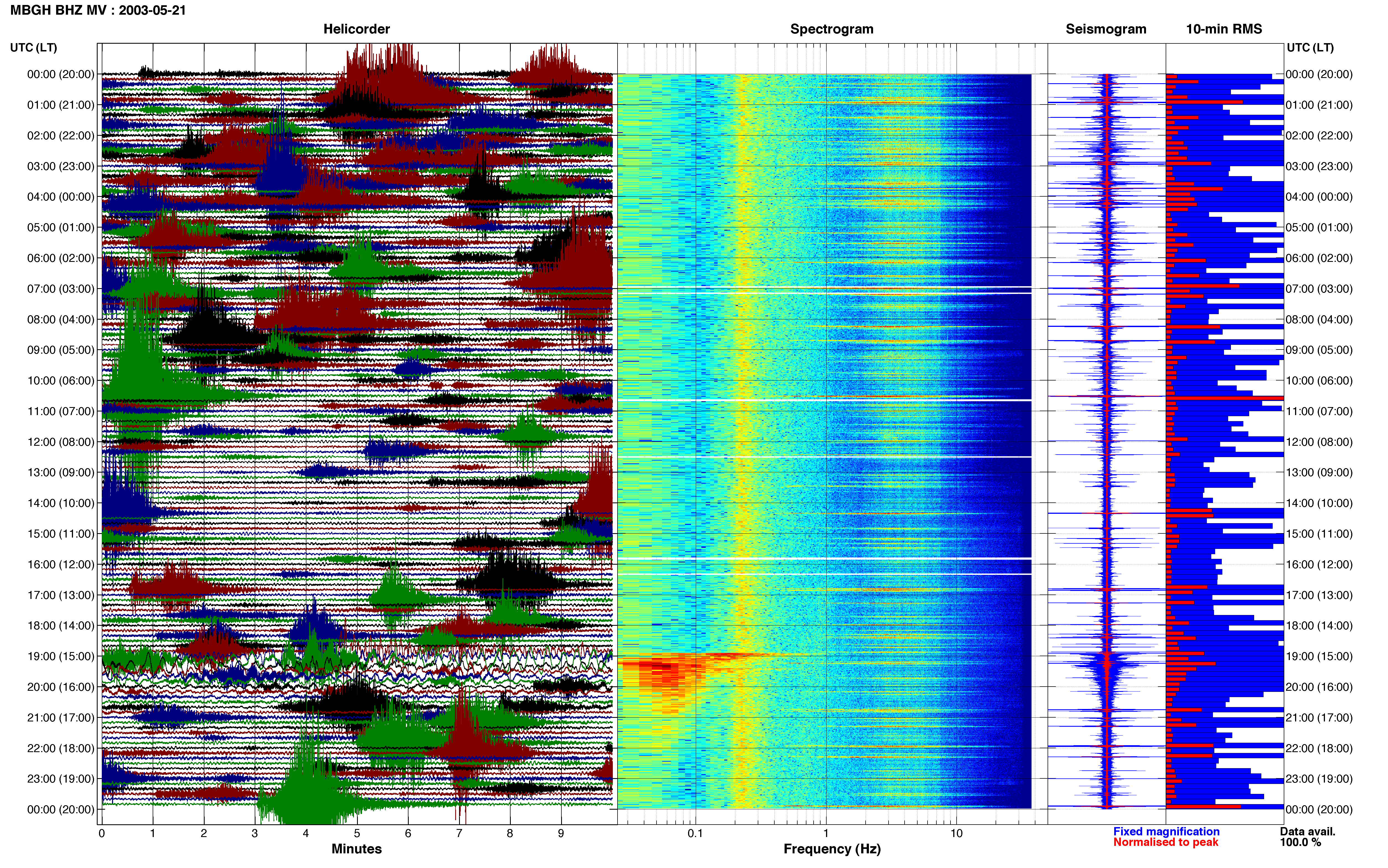Click the left axis label '13:00 (09:00)'
The image size is (1388, 868).
(x=60, y=473)
